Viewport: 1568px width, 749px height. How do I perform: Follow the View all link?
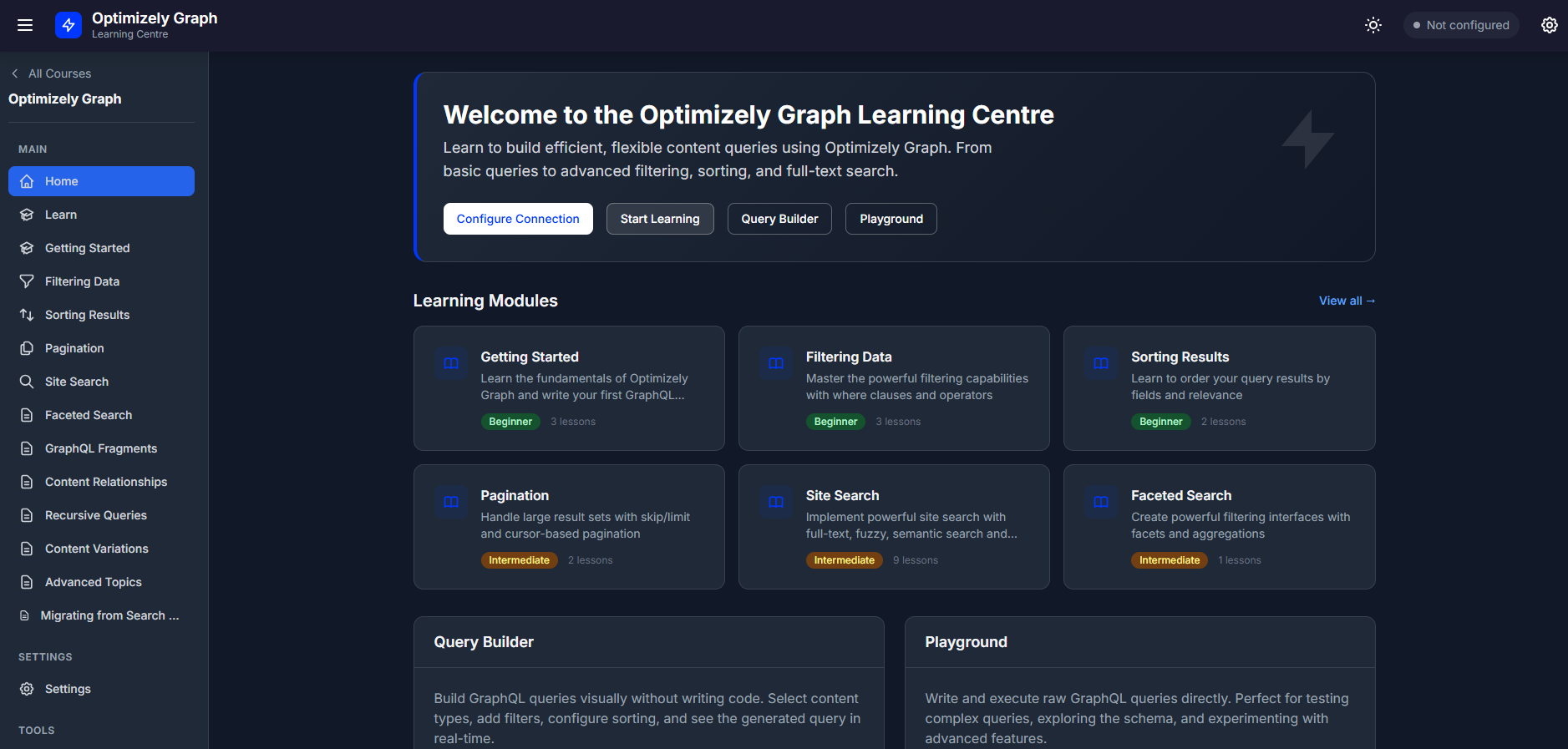[x=1346, y=301]
